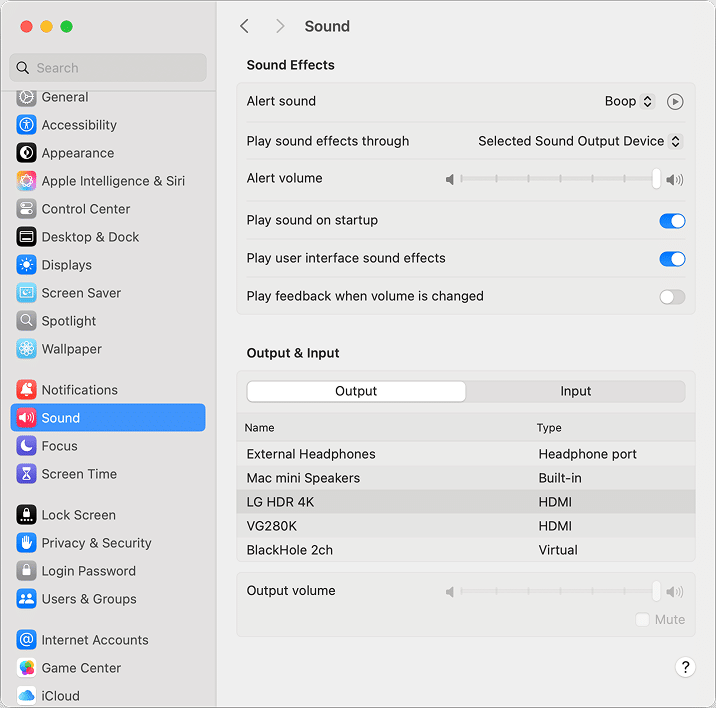Click the Focus moon icon

(26, 446)
